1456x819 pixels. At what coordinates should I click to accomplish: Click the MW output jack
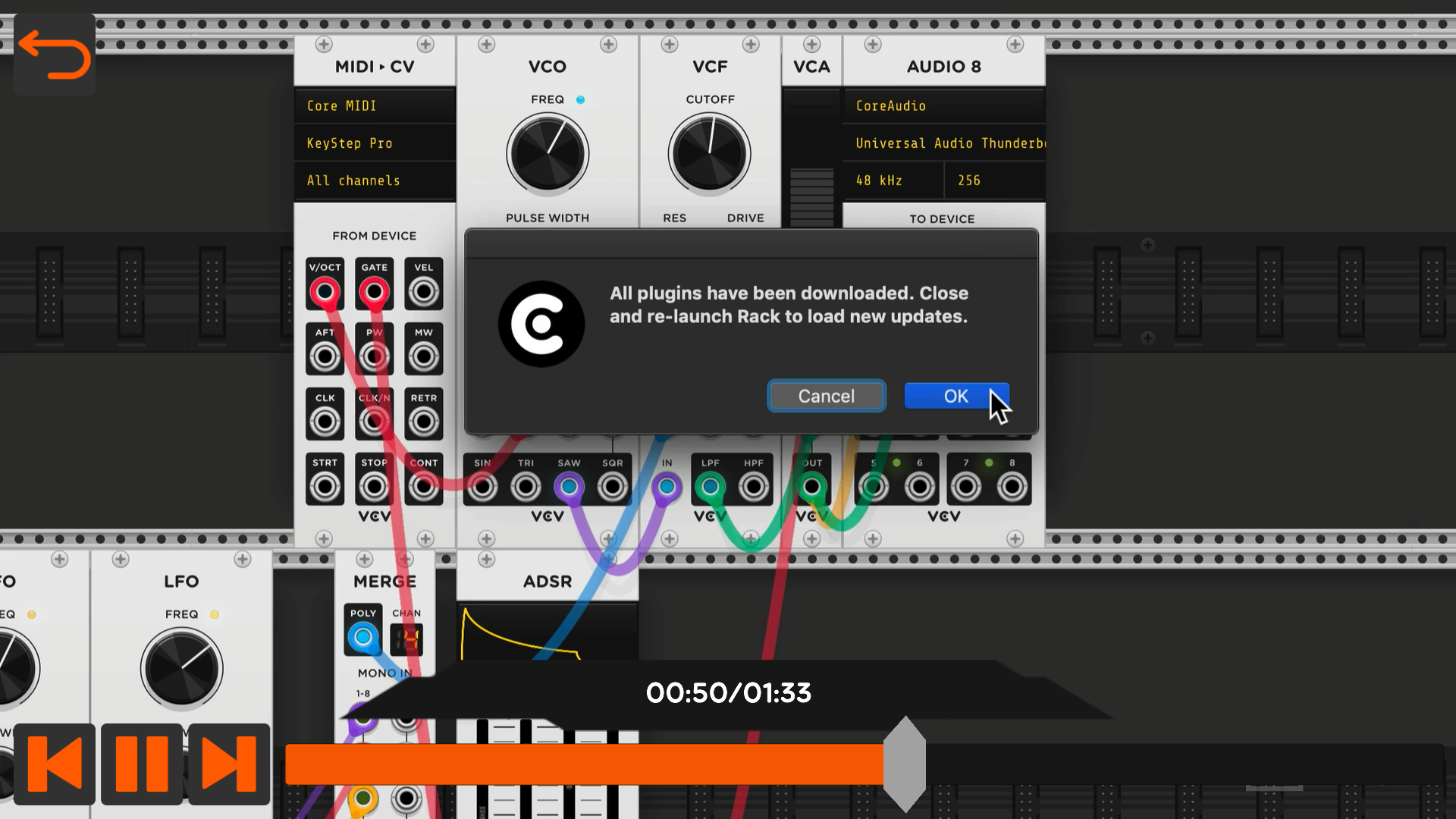[423, 356]
